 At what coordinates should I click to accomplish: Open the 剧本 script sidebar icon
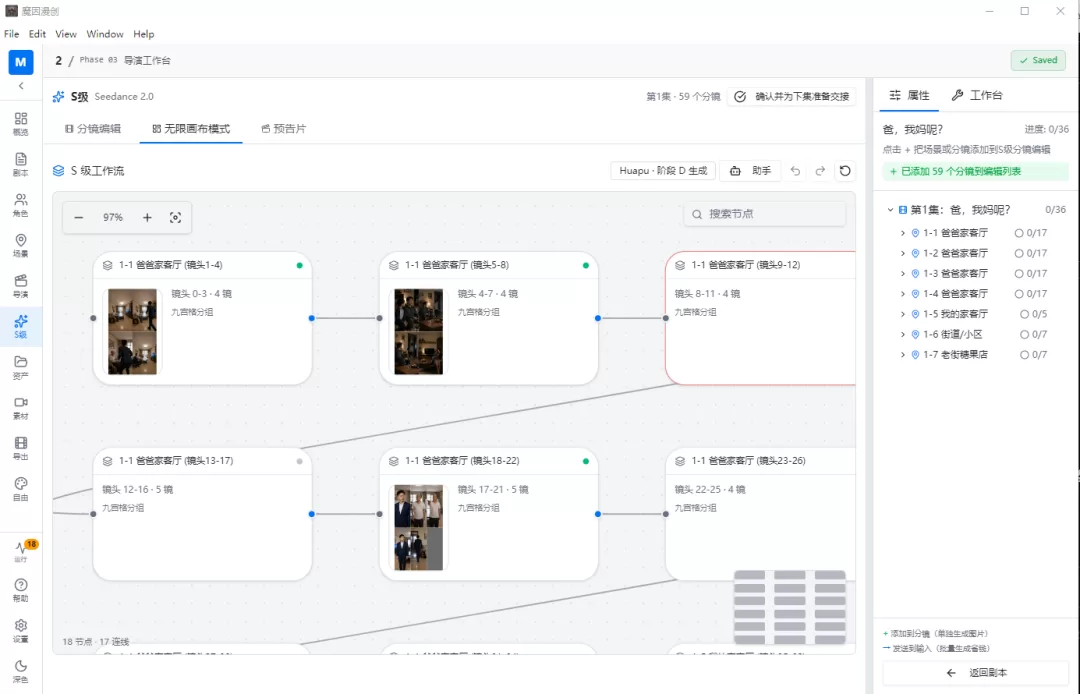(21, 164)
